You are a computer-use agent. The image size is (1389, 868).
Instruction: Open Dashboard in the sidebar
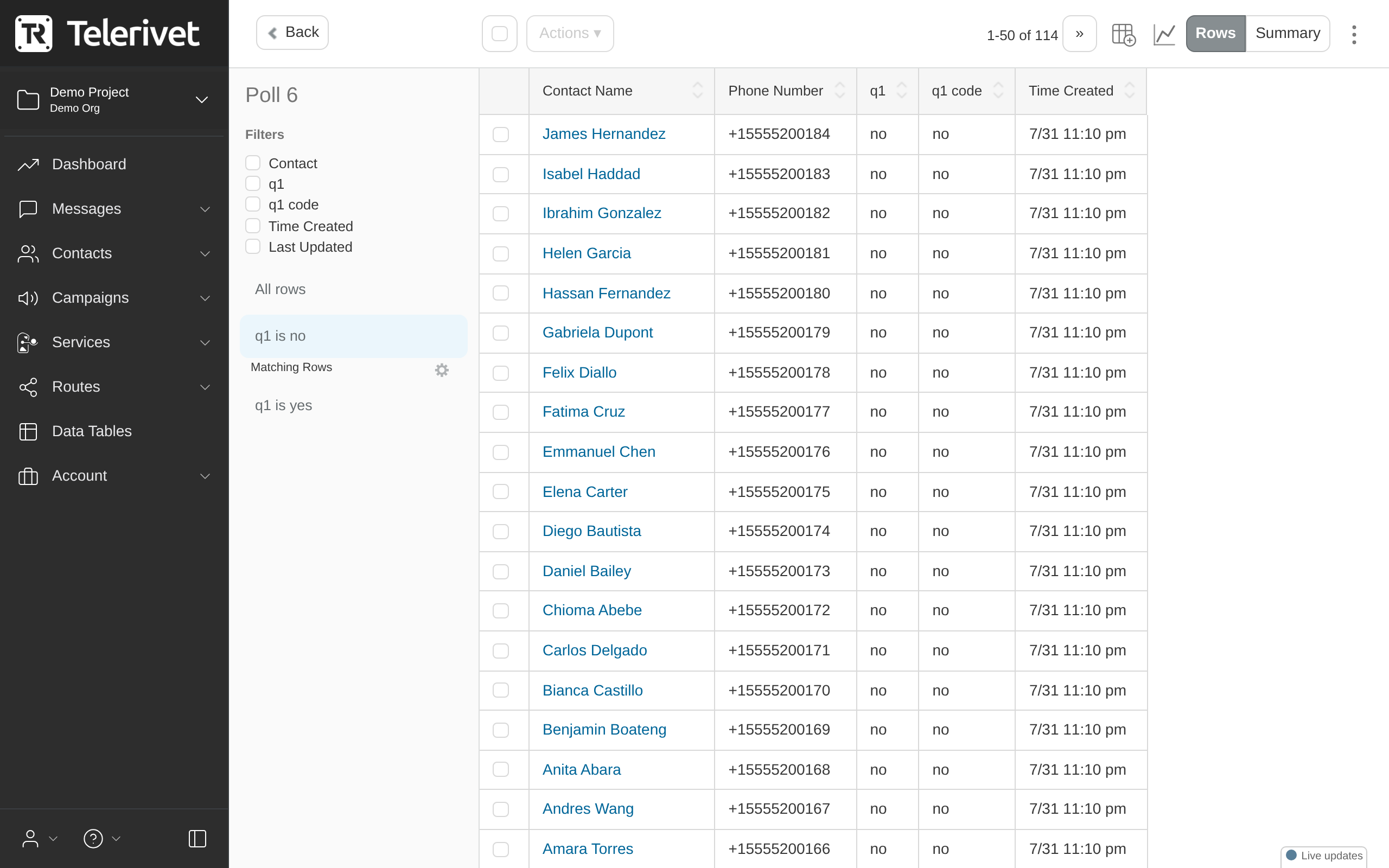[x=89, y=165]
